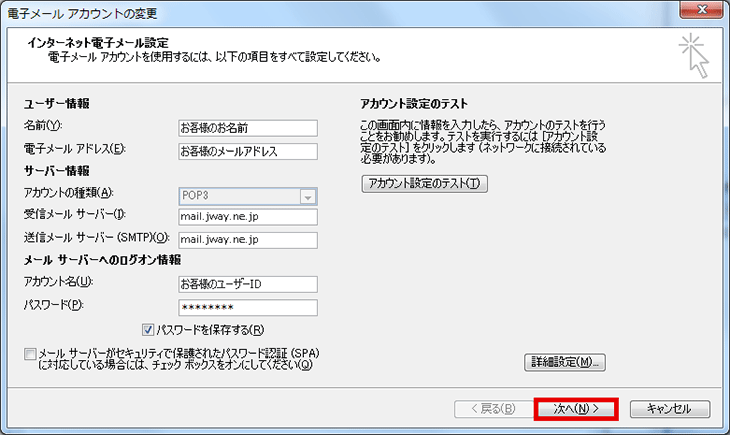This screenshot has width=730, height=435.
Task: Click the アカウント名(U) label
Action: point(58,281)
